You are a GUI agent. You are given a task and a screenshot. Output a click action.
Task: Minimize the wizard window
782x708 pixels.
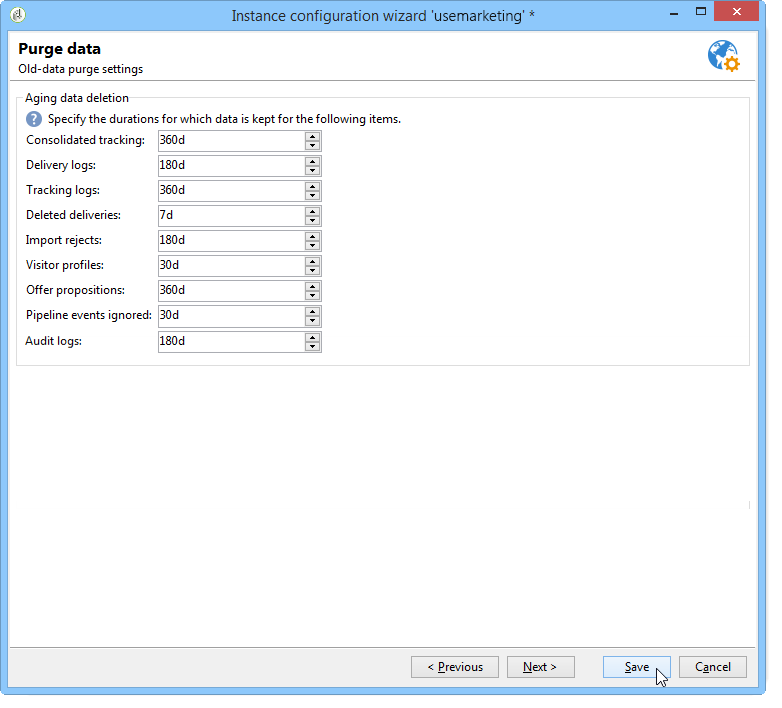[x=674, y=13]
